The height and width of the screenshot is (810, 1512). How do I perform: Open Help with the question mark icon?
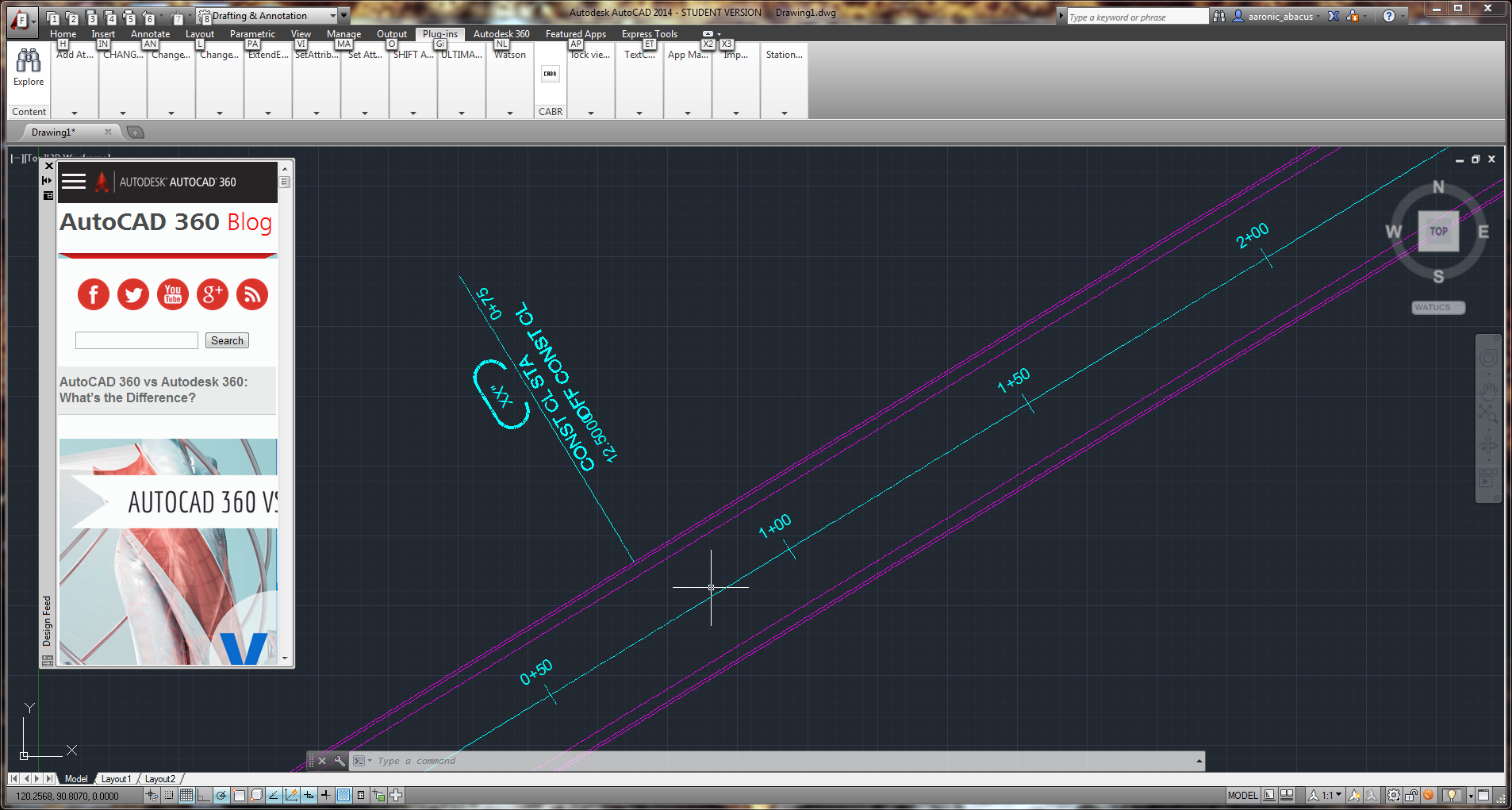pos(1389,16)
